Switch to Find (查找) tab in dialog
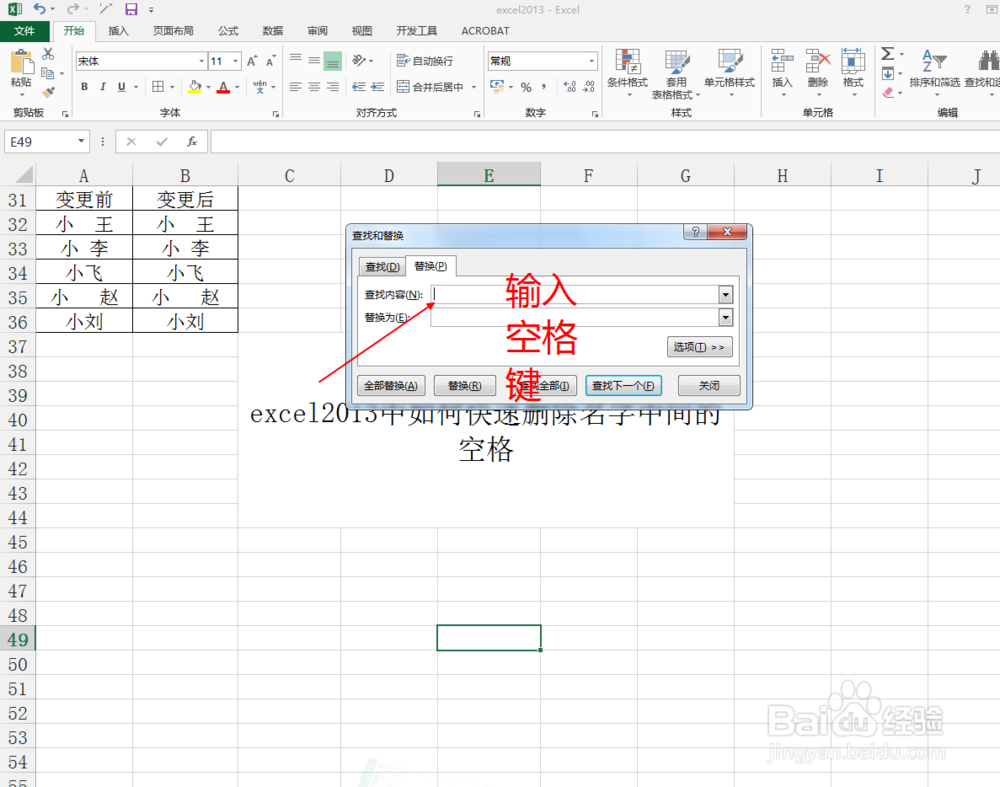 (382, 267)
